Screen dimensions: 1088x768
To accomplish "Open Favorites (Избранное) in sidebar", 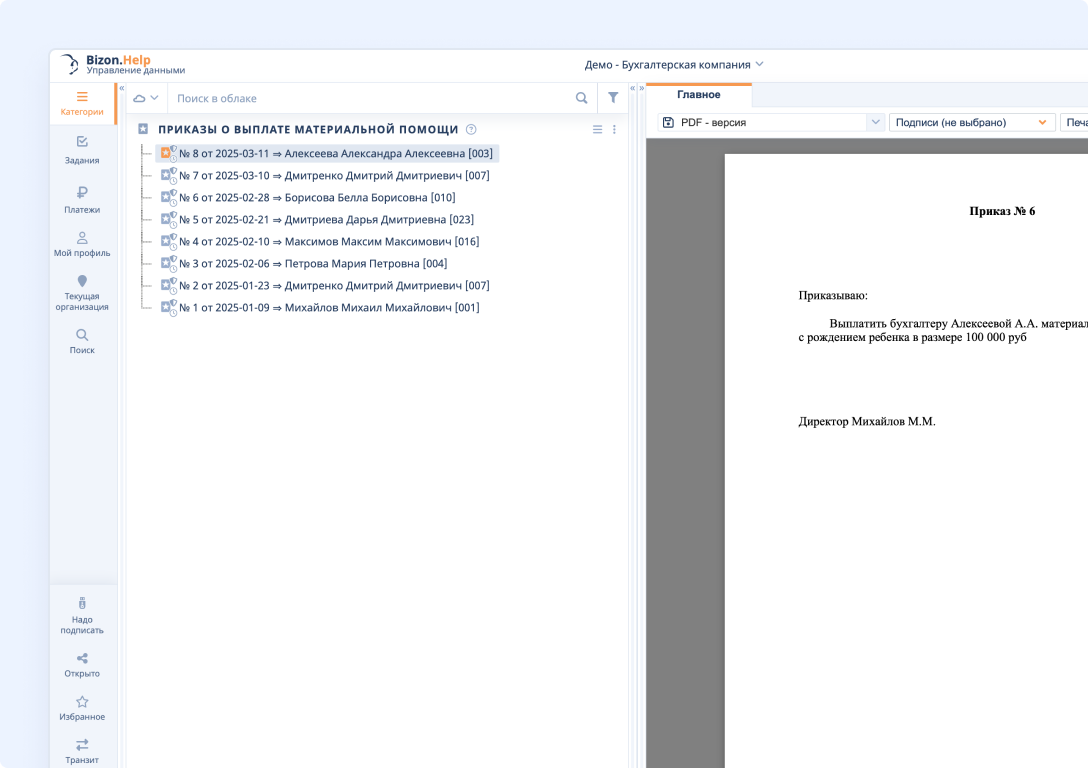I will [82, 707].
